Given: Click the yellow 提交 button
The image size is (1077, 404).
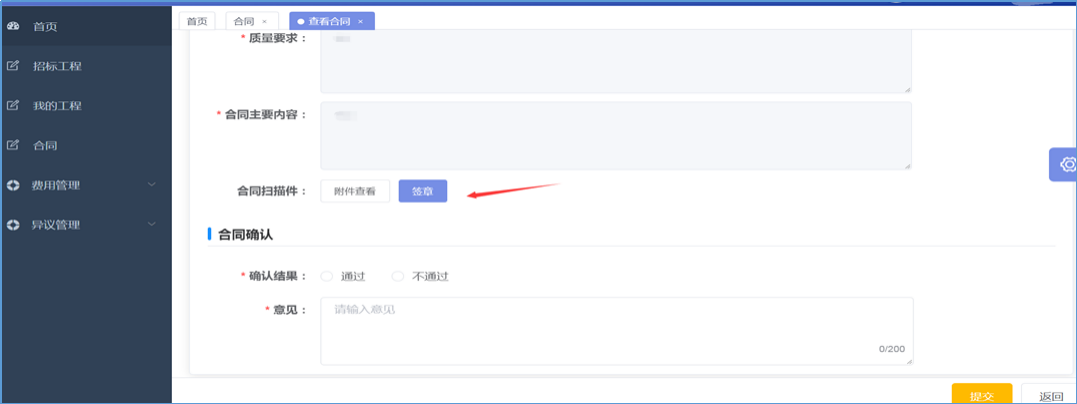Looking at the screenshot, I should (982, 395).
